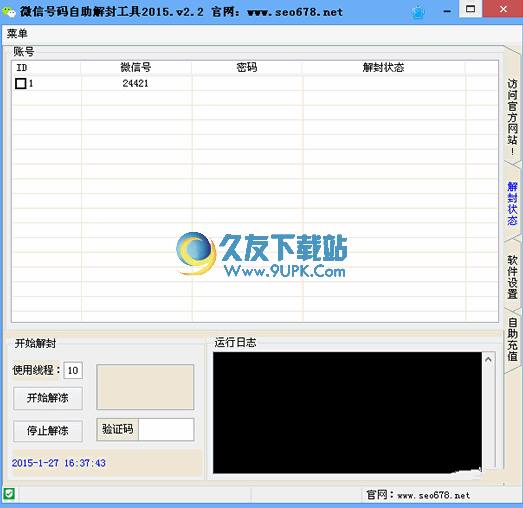Click the 开始解冻 button
This screenshot has height=508, width=523.
(48, 398)
